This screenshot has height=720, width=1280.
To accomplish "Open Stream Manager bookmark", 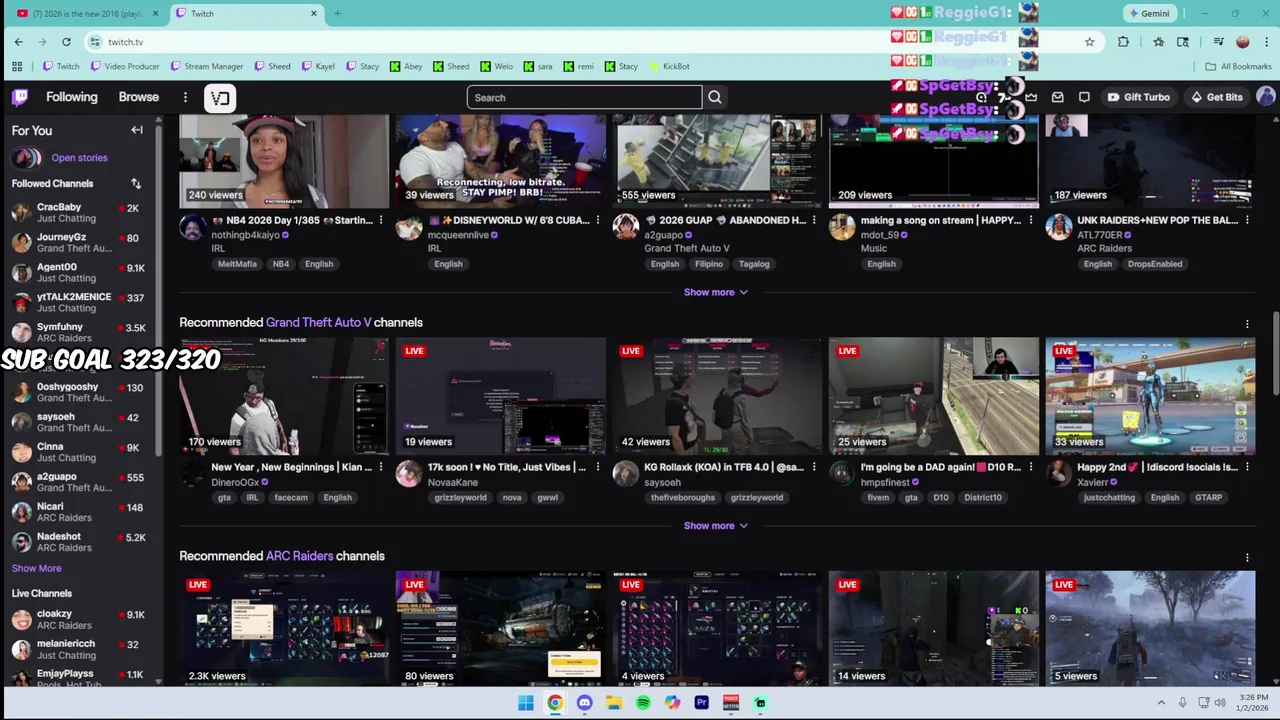I will click(207, 66).
